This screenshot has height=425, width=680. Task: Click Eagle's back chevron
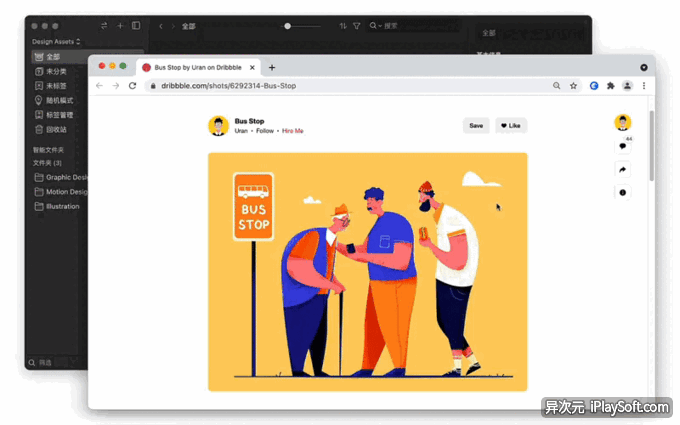tap(161, 26)
